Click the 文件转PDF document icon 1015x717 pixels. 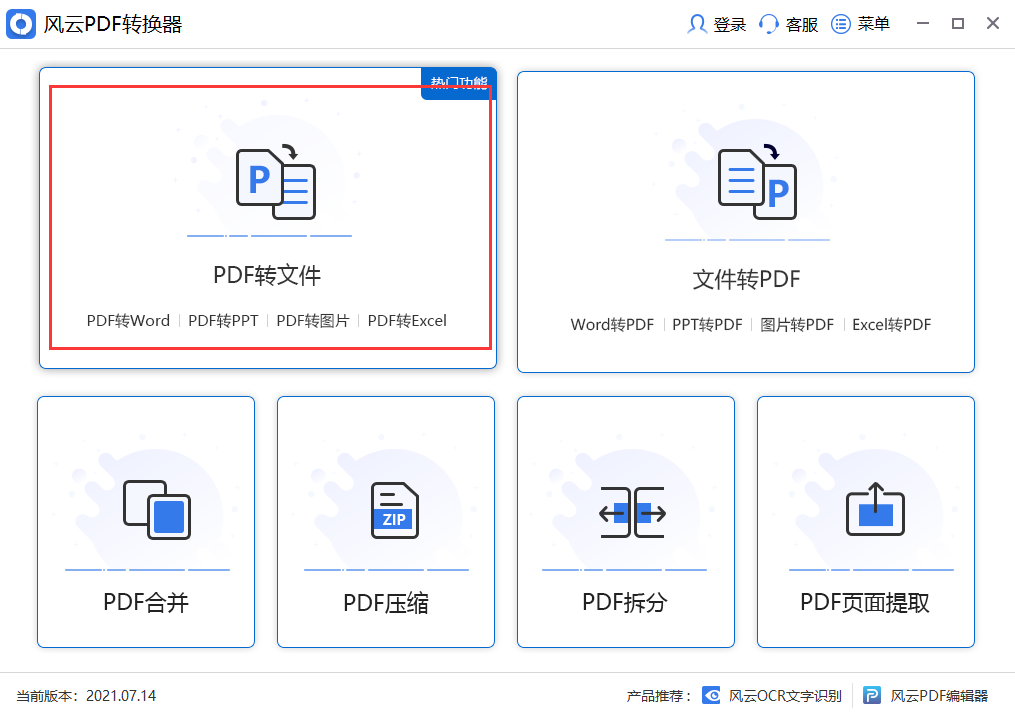click(757, 182)
